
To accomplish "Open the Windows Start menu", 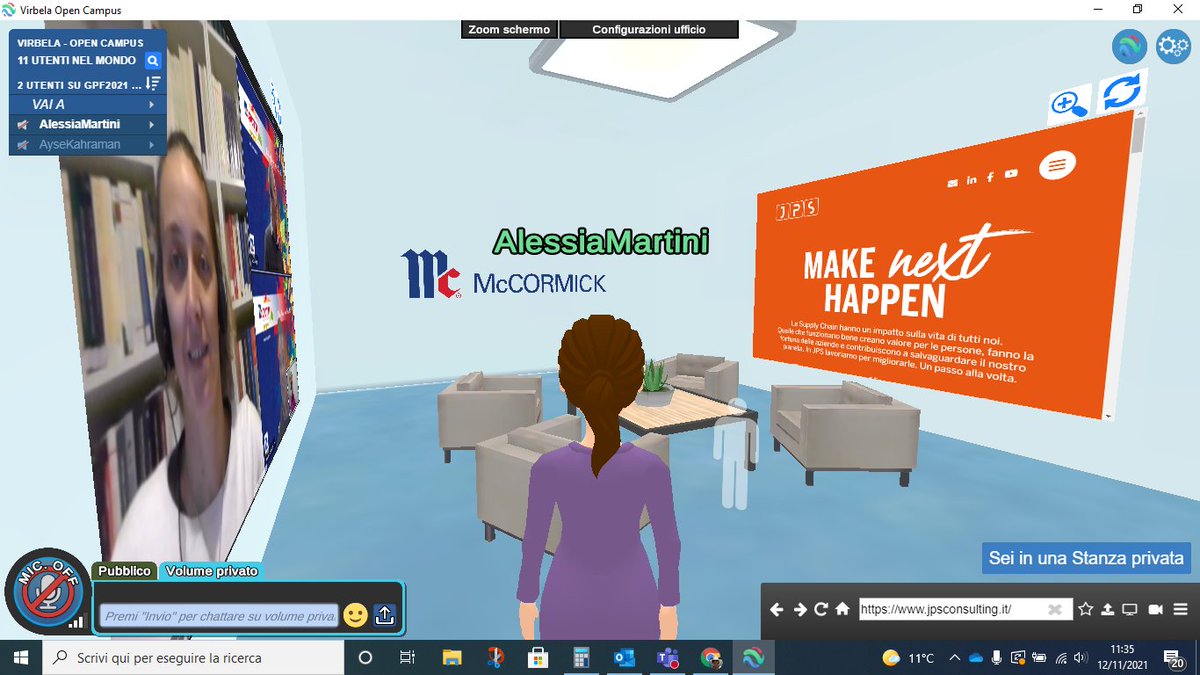I will click(x=20, y=658).
